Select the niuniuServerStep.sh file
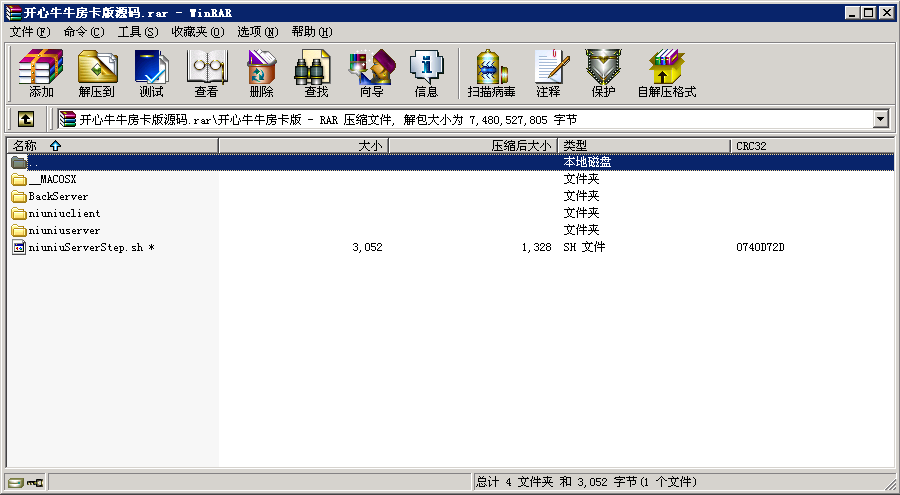Viewport: 900px width, 495px height. [x=86, y=247]
